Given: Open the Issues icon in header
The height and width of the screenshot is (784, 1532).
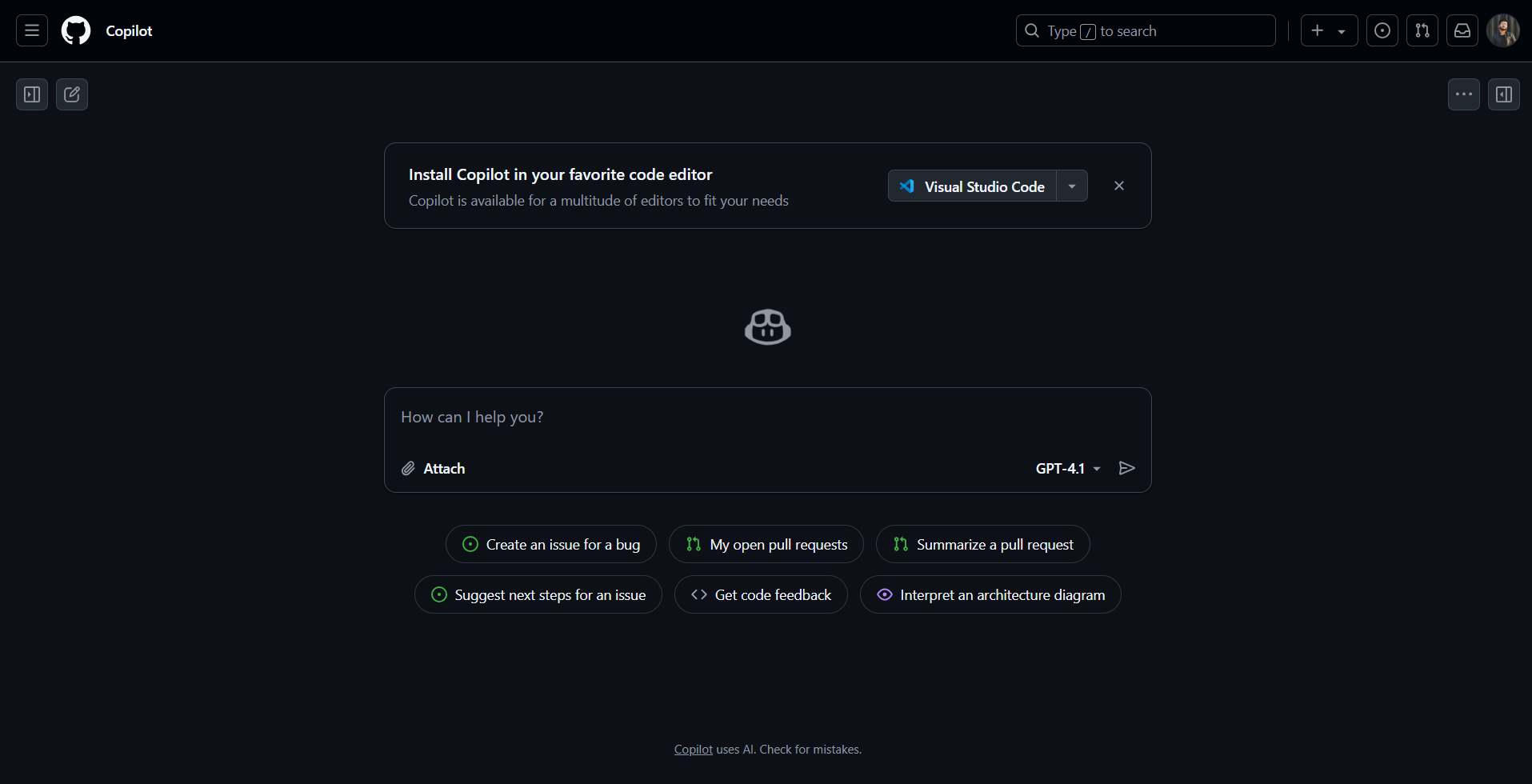Looking at the screenshot, I should click(x=1382, y=30).
